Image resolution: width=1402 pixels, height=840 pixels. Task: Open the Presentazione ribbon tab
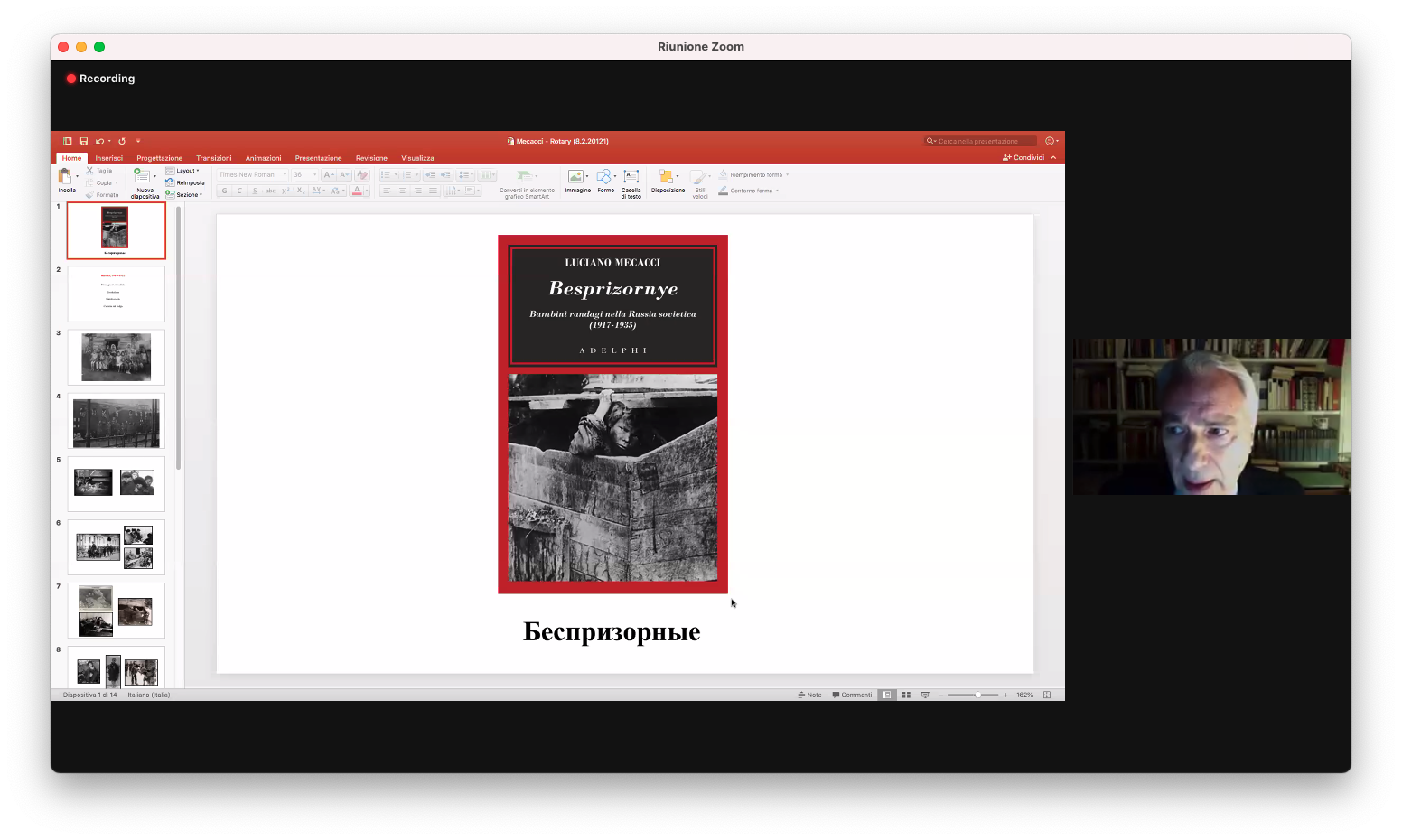319,158
